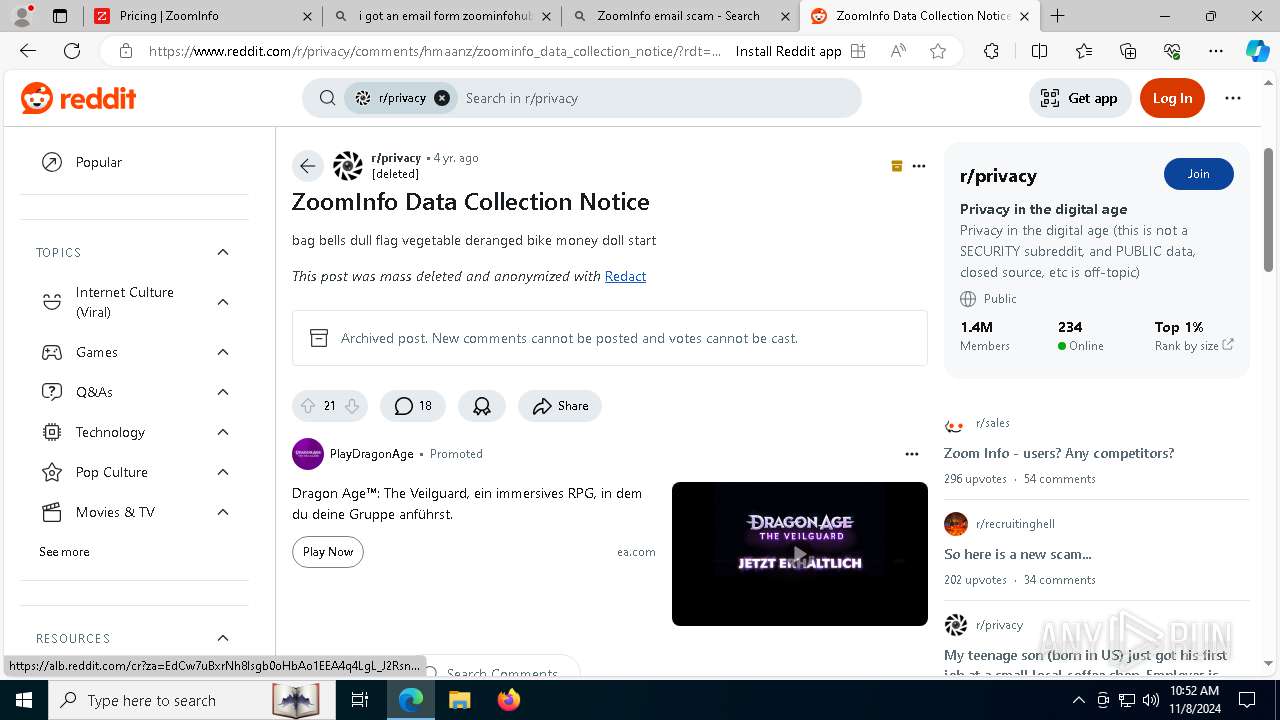The width and height of the screenshot is (1280, 720).
Task: Open the Rank by size link
Action: pyautogui.click(x=1194, y=346)
